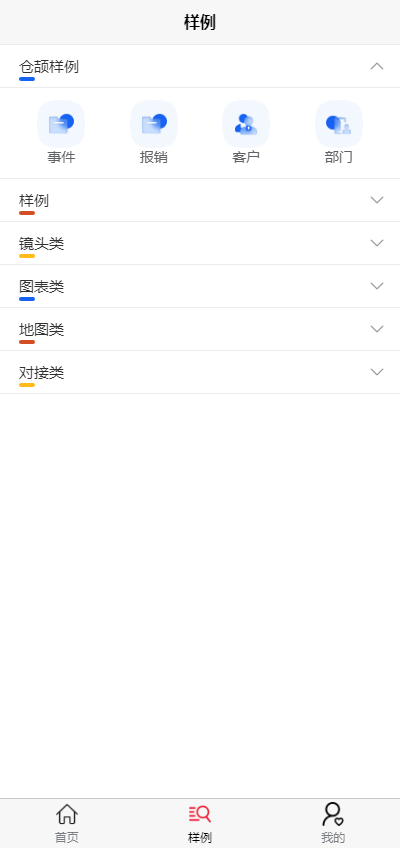Click the 地图类 section title

[x=42, y=330]
